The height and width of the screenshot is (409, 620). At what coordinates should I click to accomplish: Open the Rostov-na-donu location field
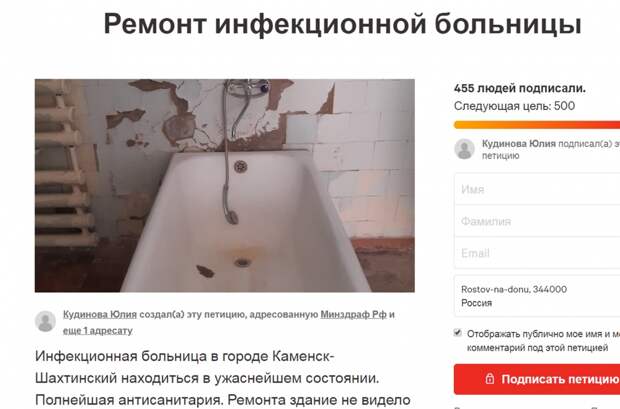click(x=537, y=296)
